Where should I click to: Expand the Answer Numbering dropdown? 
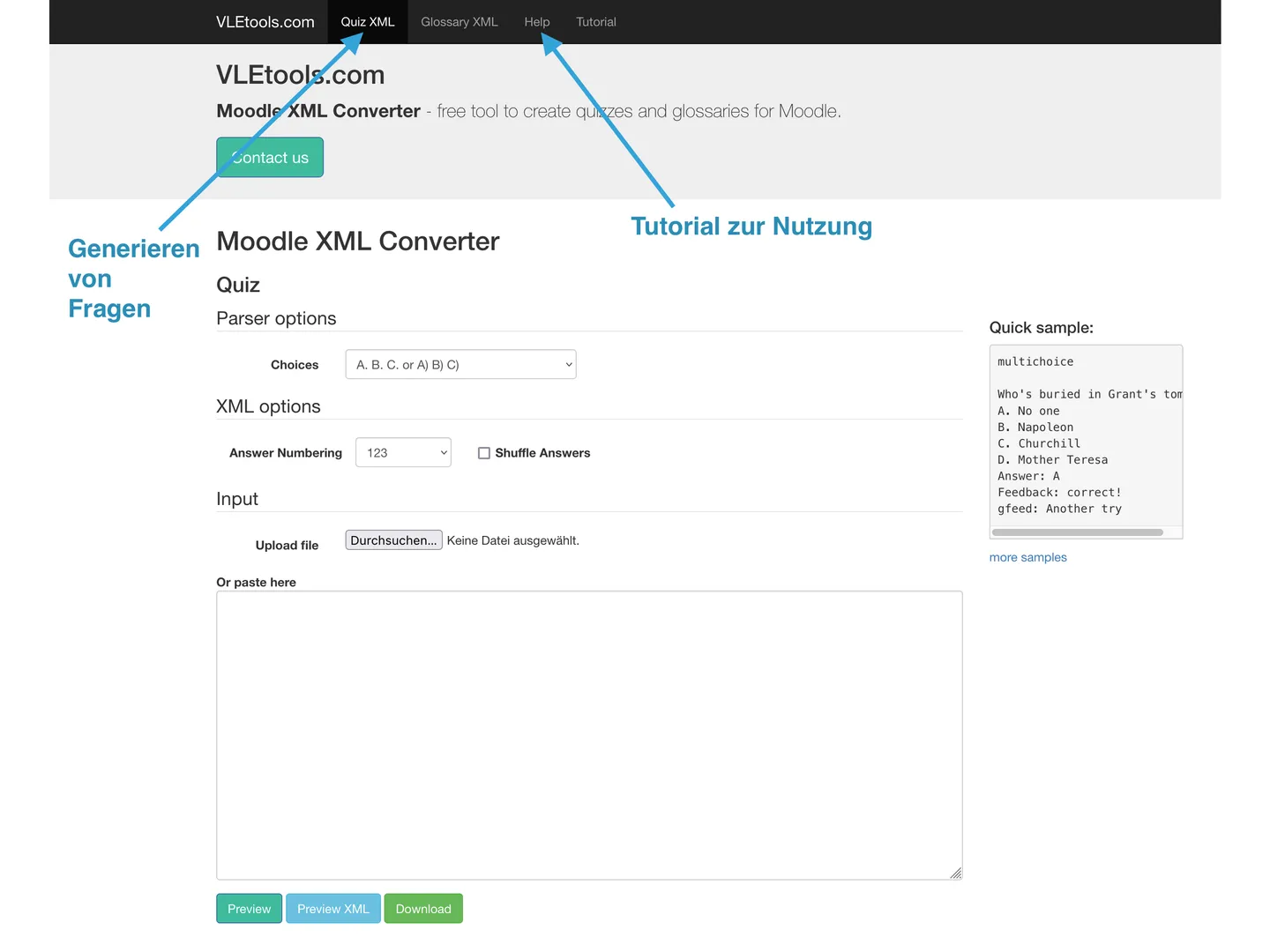click(x=403, y=452)
